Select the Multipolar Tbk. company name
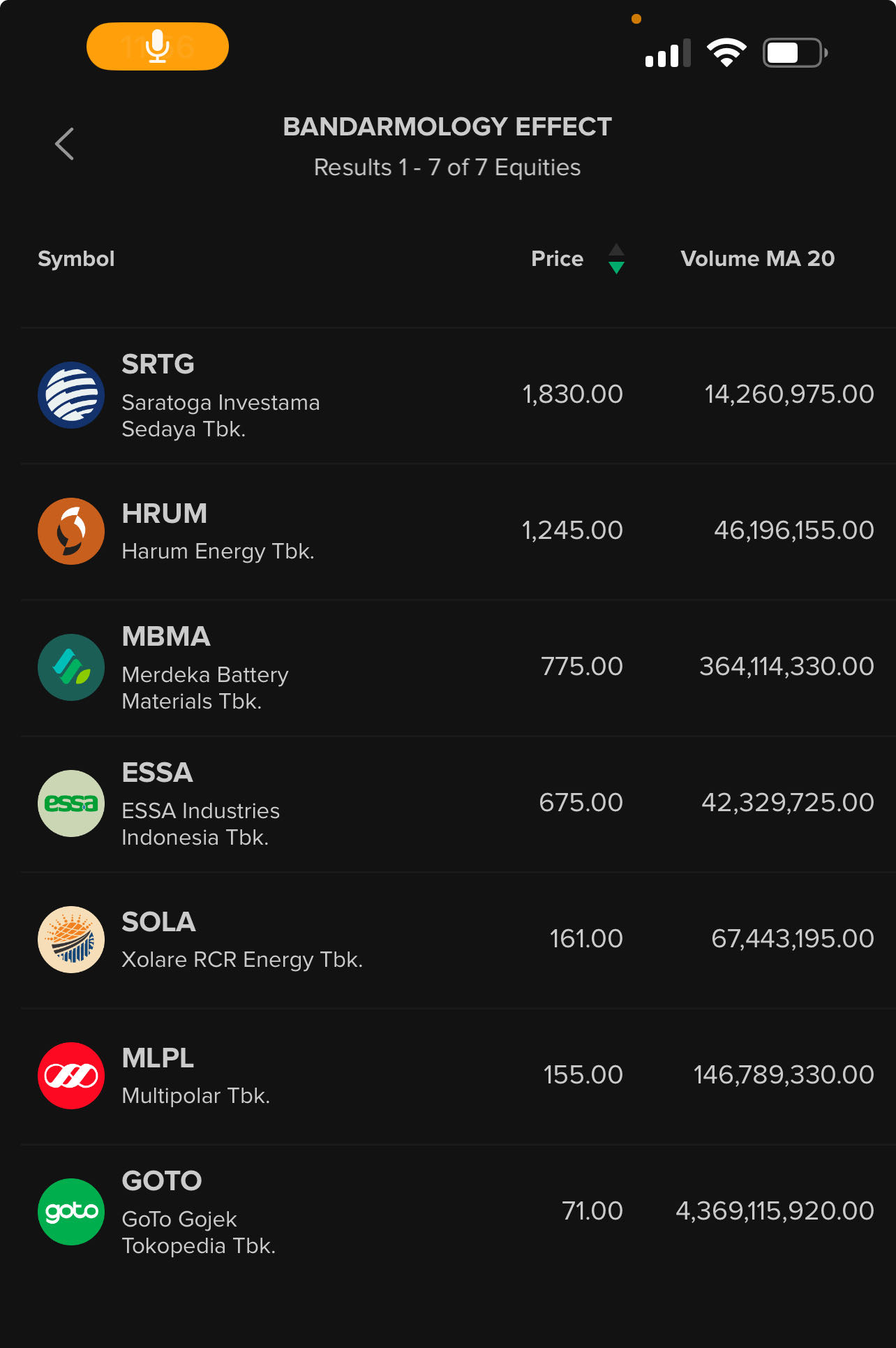This screenshot has height=1348, width=896. [x=195, y=1096]
